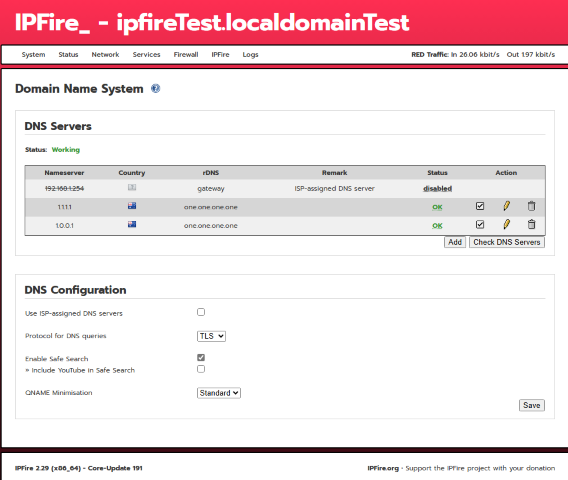Click one.one.one.one rDNS for 1.0.0.1

click(x=210, y=226)
